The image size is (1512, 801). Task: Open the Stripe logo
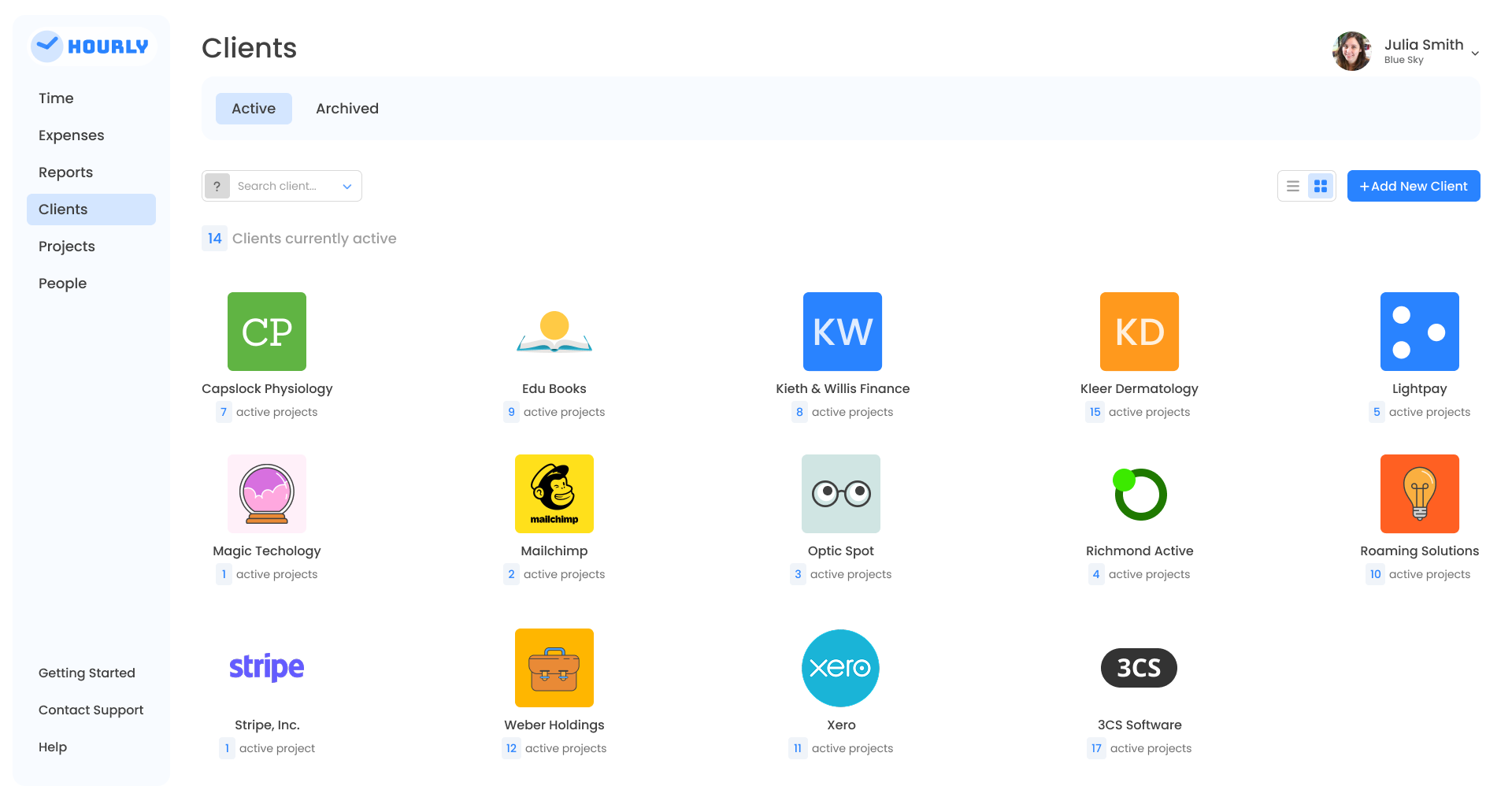267,668
